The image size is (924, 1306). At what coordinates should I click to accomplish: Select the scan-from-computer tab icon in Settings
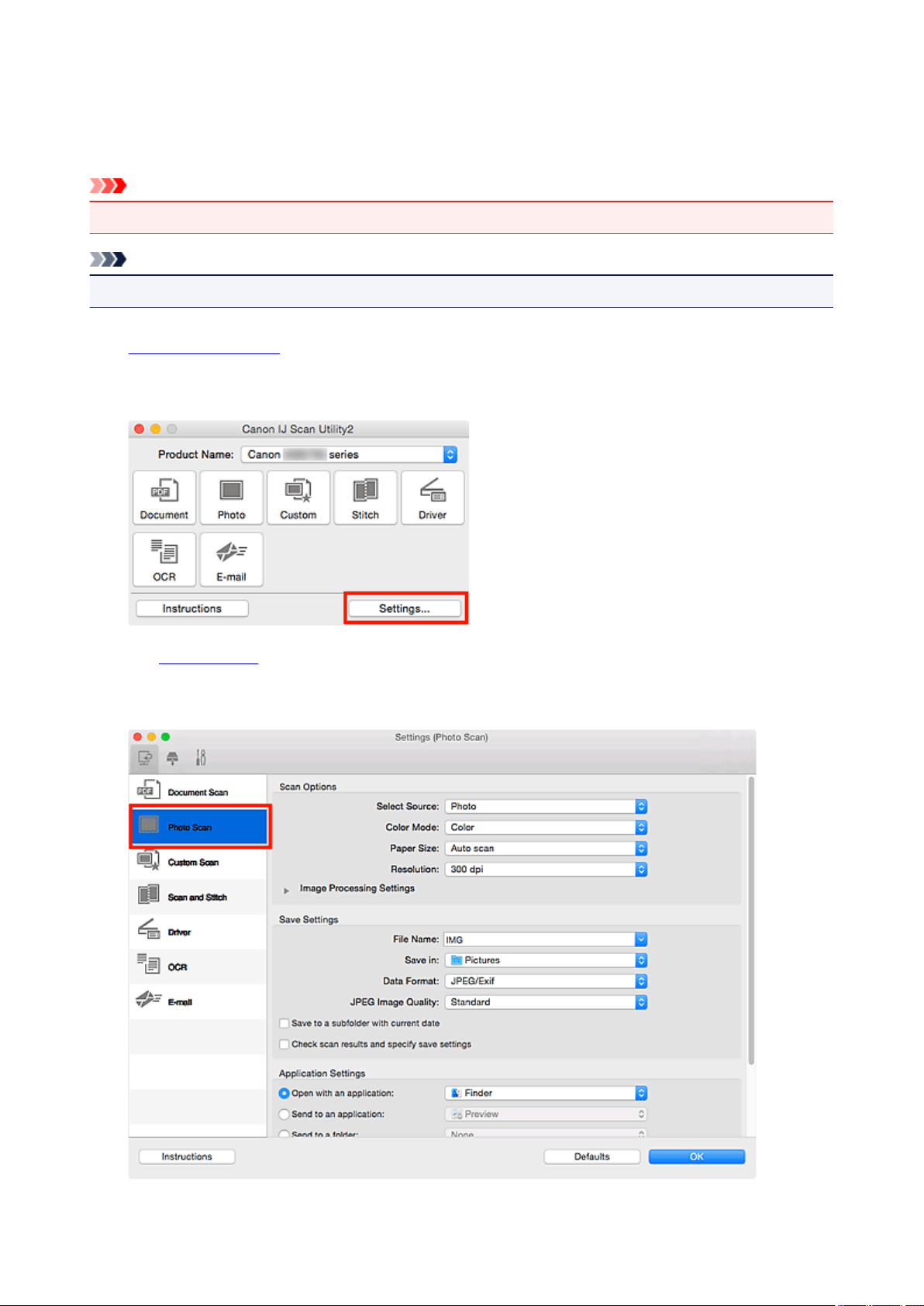(x=145, y=758)
